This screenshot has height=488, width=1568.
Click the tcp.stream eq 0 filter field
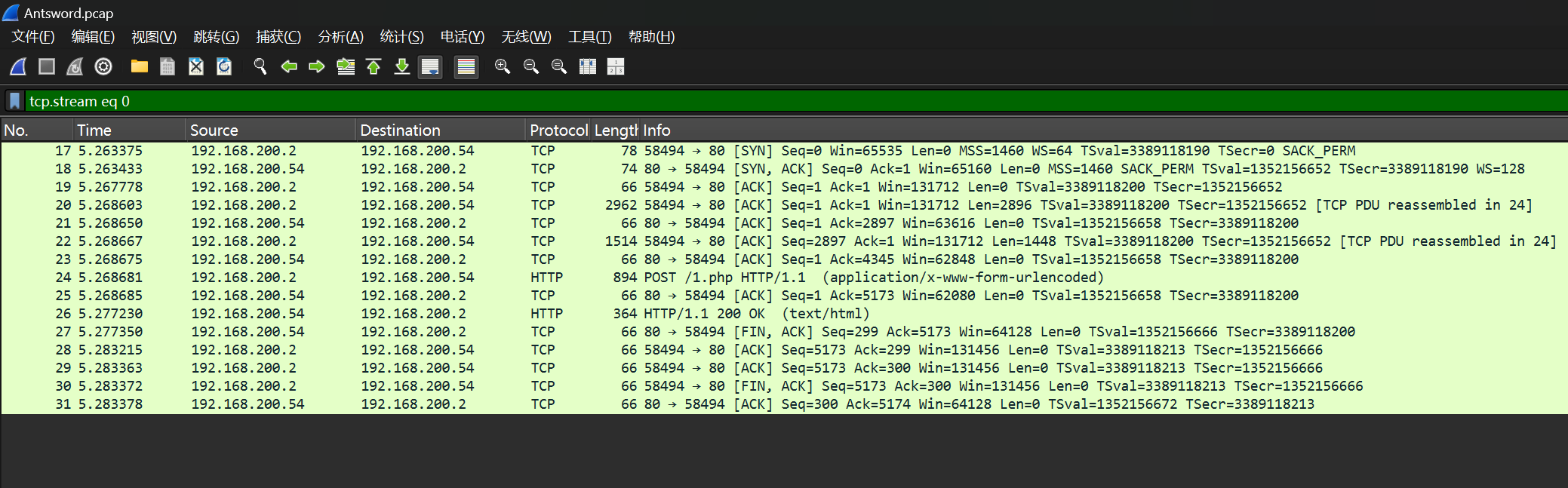coord(755,101)
